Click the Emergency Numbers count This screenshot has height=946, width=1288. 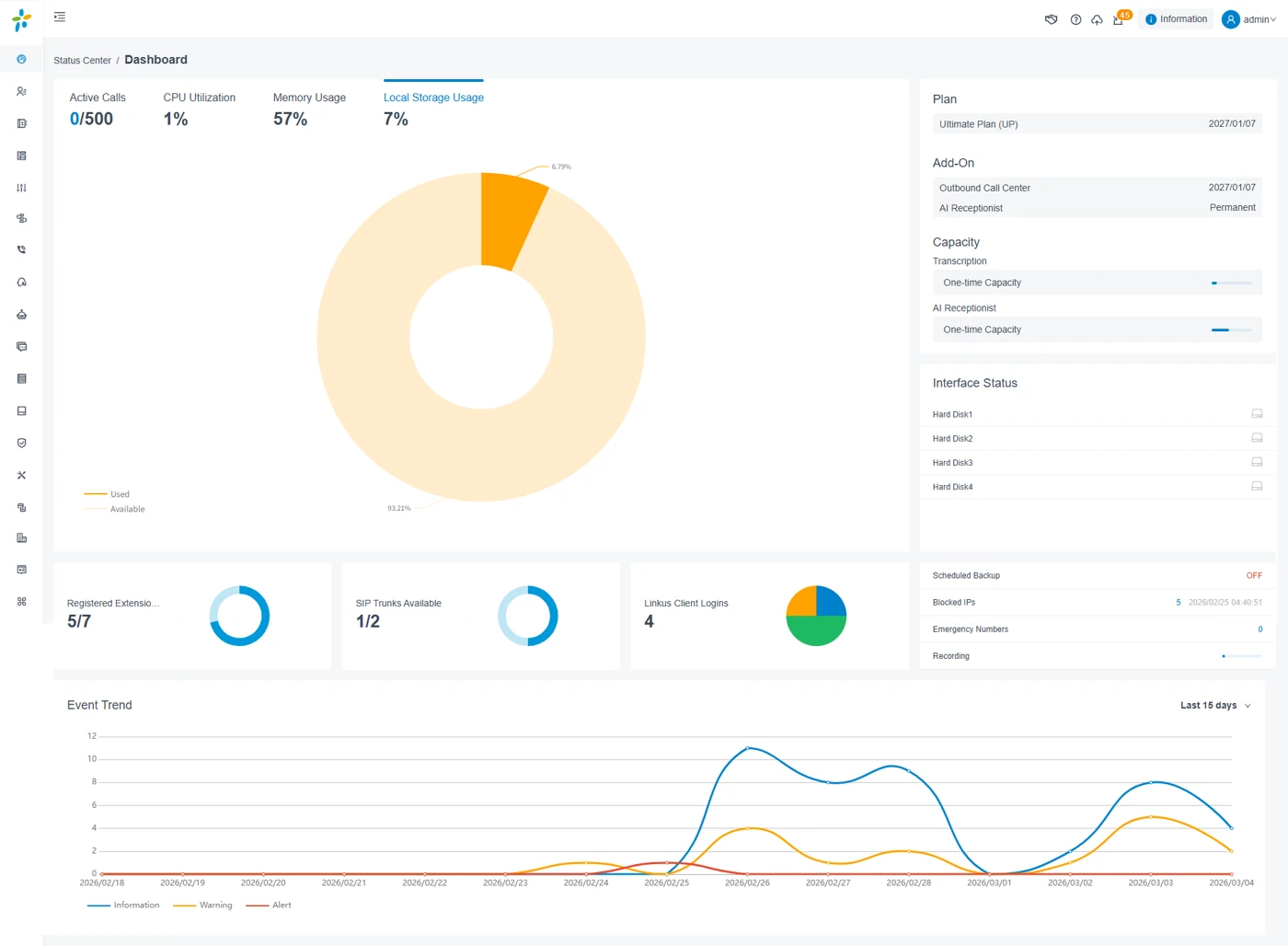[1260, 629]
